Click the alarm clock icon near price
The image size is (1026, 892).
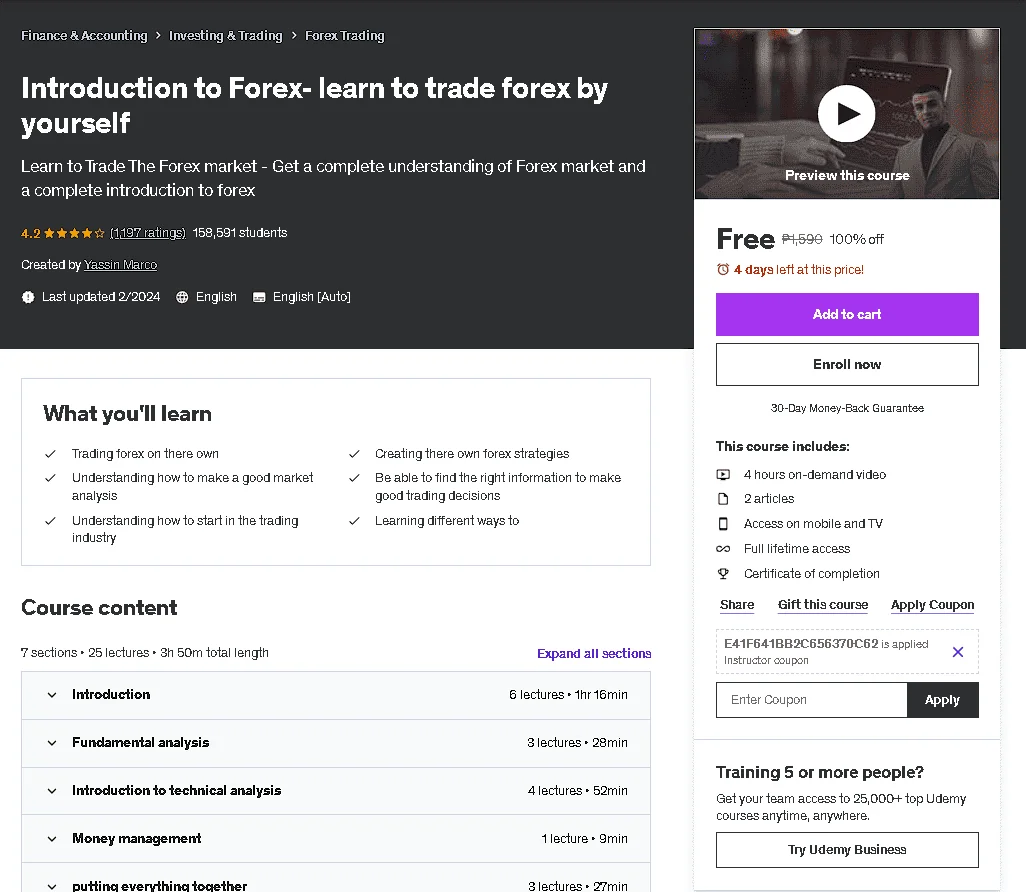click(x=723, y=270)
